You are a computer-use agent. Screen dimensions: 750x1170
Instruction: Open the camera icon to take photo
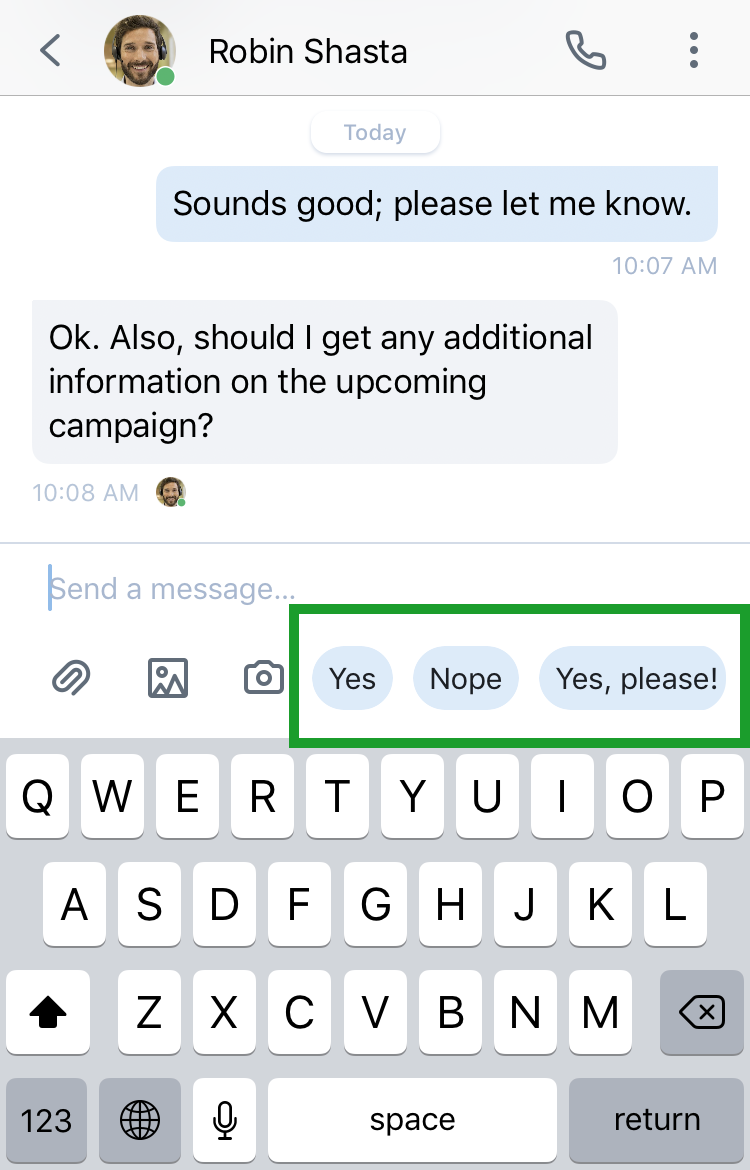pos(264,678)
